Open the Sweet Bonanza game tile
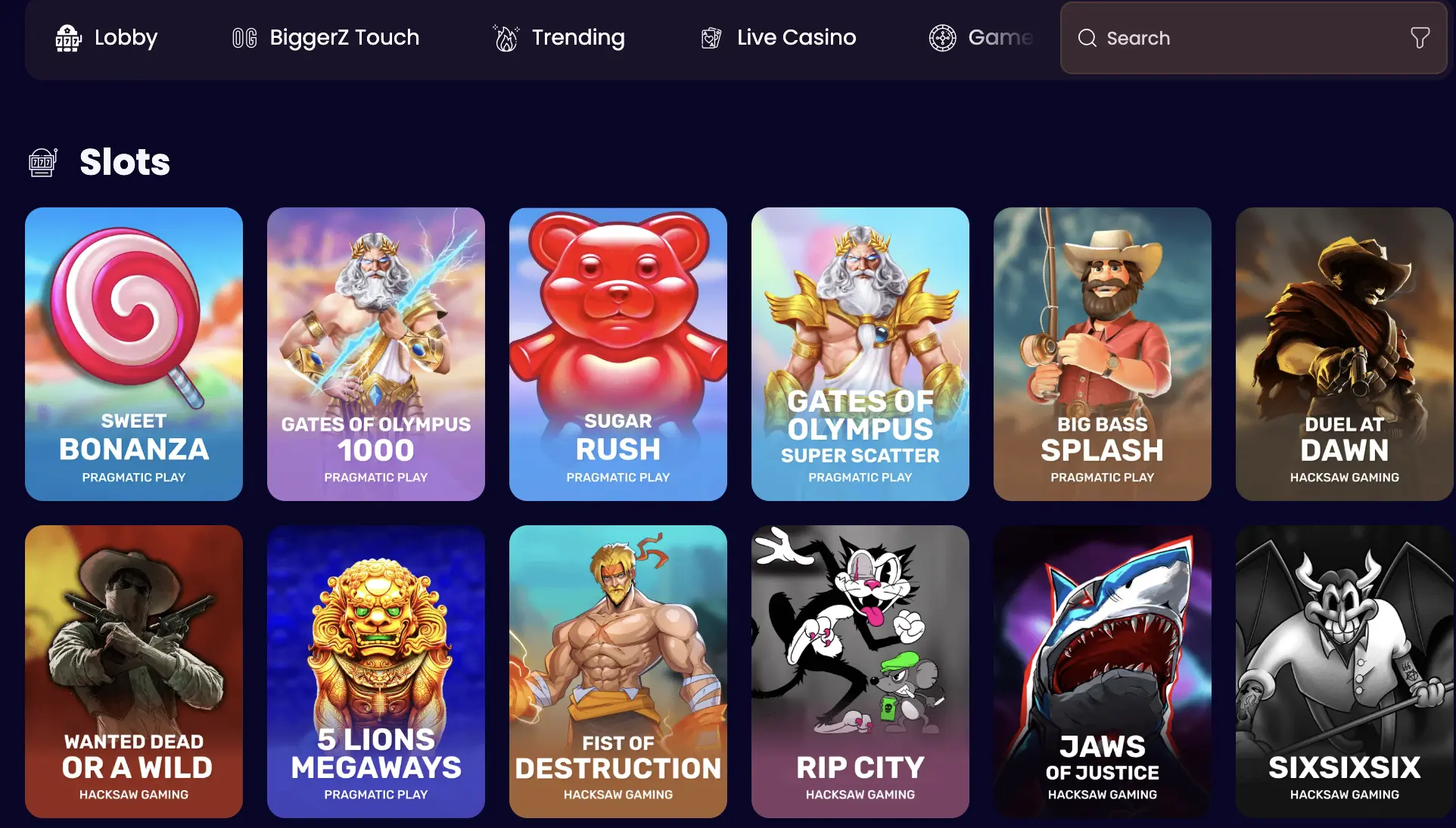Viewport: 1456px width, 828px height. pyautogui.click(x=134, y=354)
